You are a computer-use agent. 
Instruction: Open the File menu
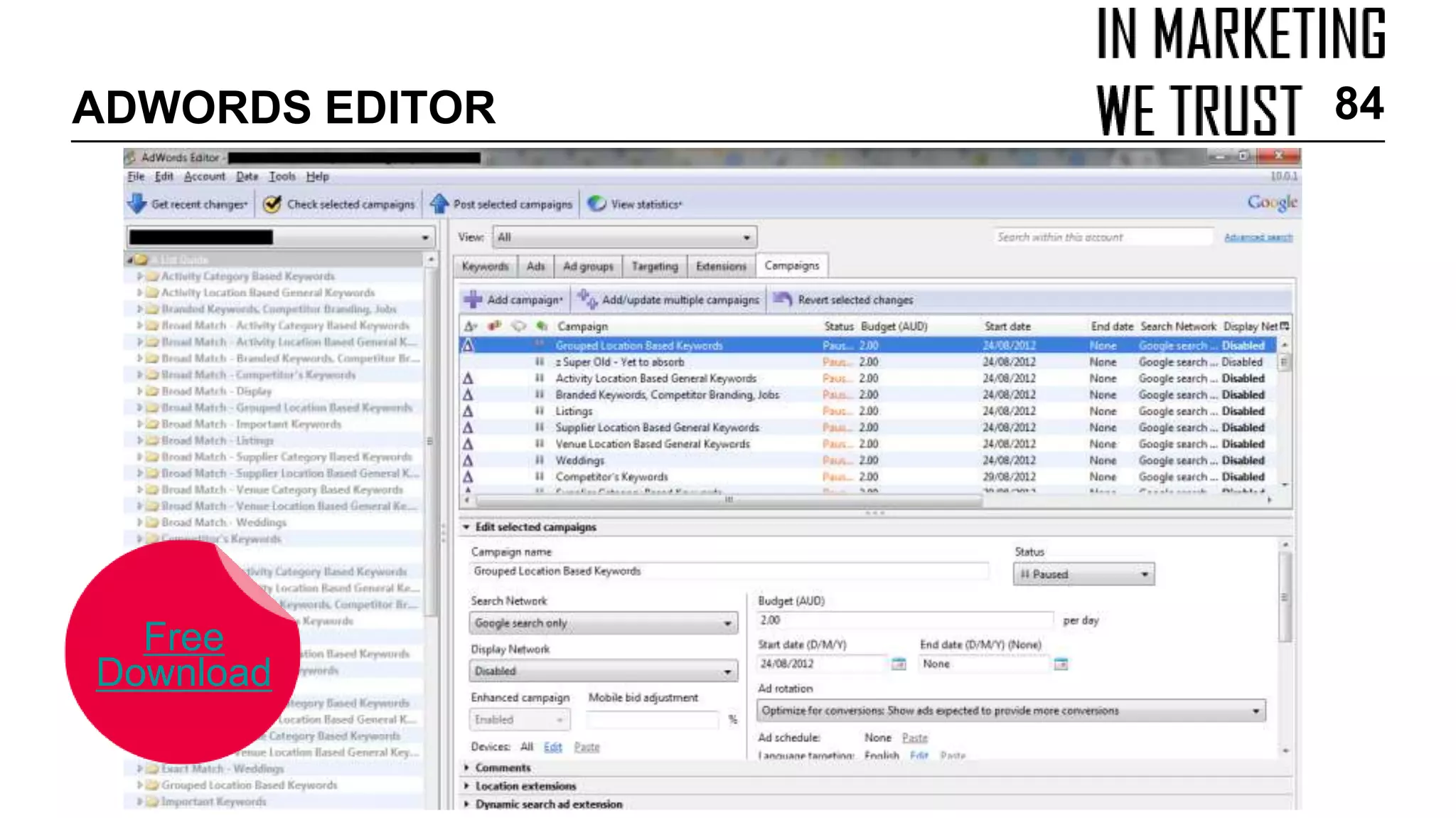point(136,176)
